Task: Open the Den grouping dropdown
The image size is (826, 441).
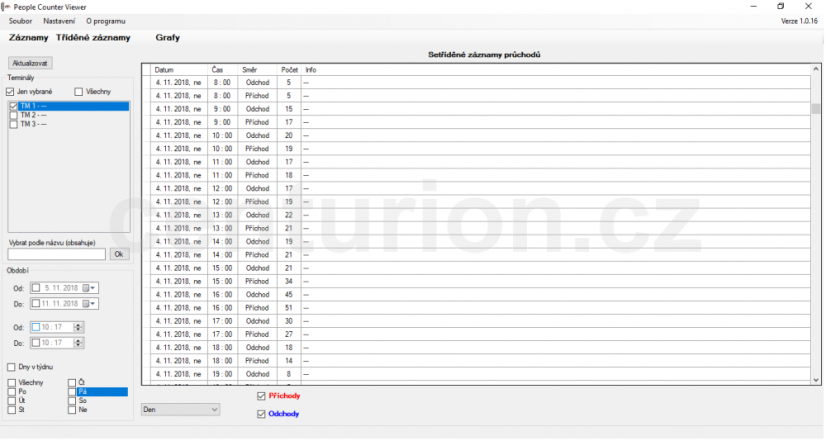Action: 180,410
